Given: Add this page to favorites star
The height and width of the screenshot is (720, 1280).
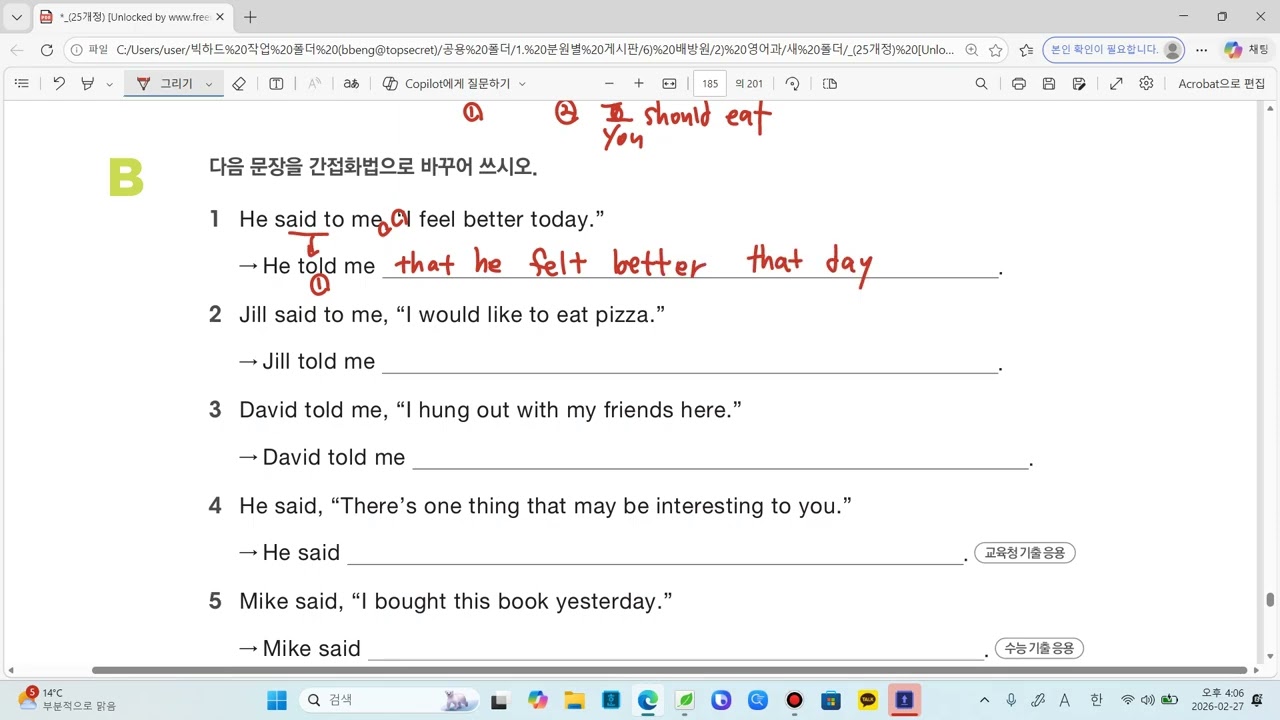Looking at the screenshot, I should [996, 50].
